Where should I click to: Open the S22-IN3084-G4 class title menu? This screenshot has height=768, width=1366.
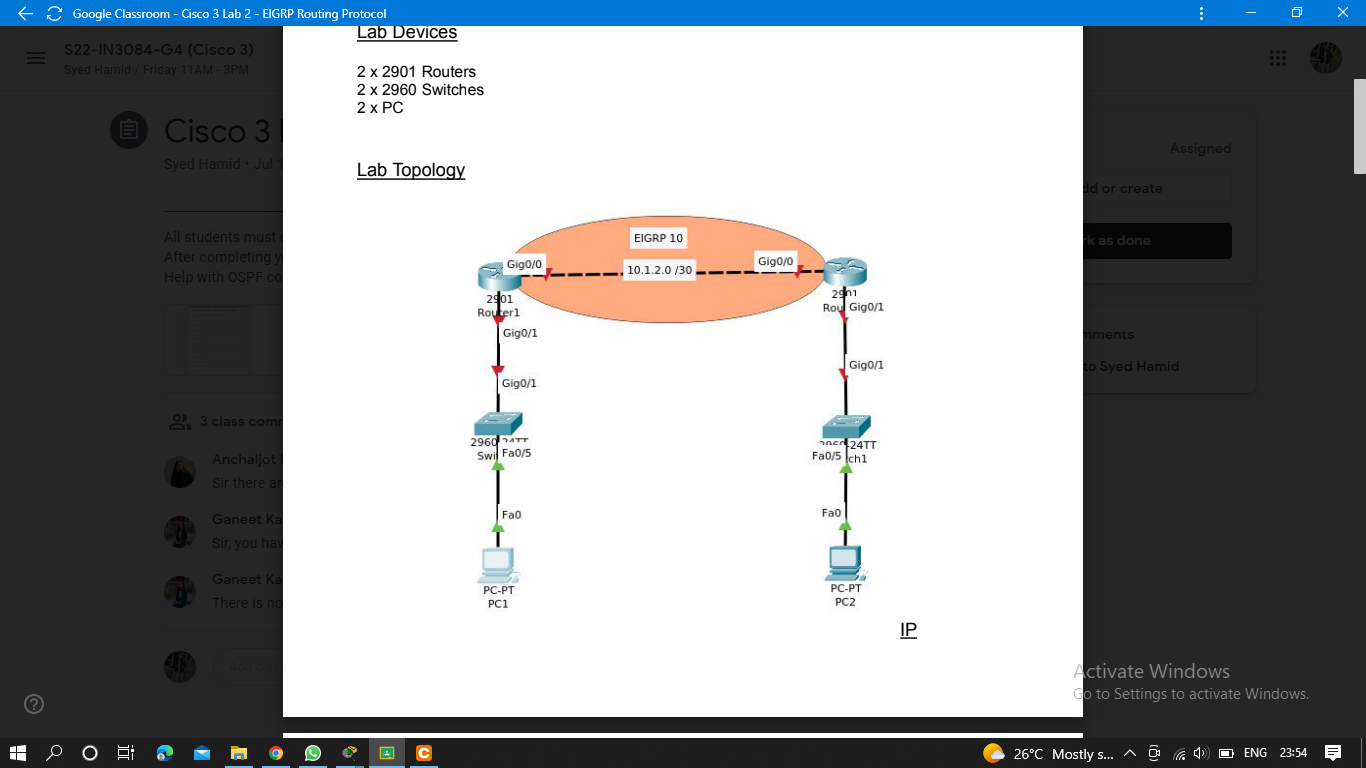(160, 49)
